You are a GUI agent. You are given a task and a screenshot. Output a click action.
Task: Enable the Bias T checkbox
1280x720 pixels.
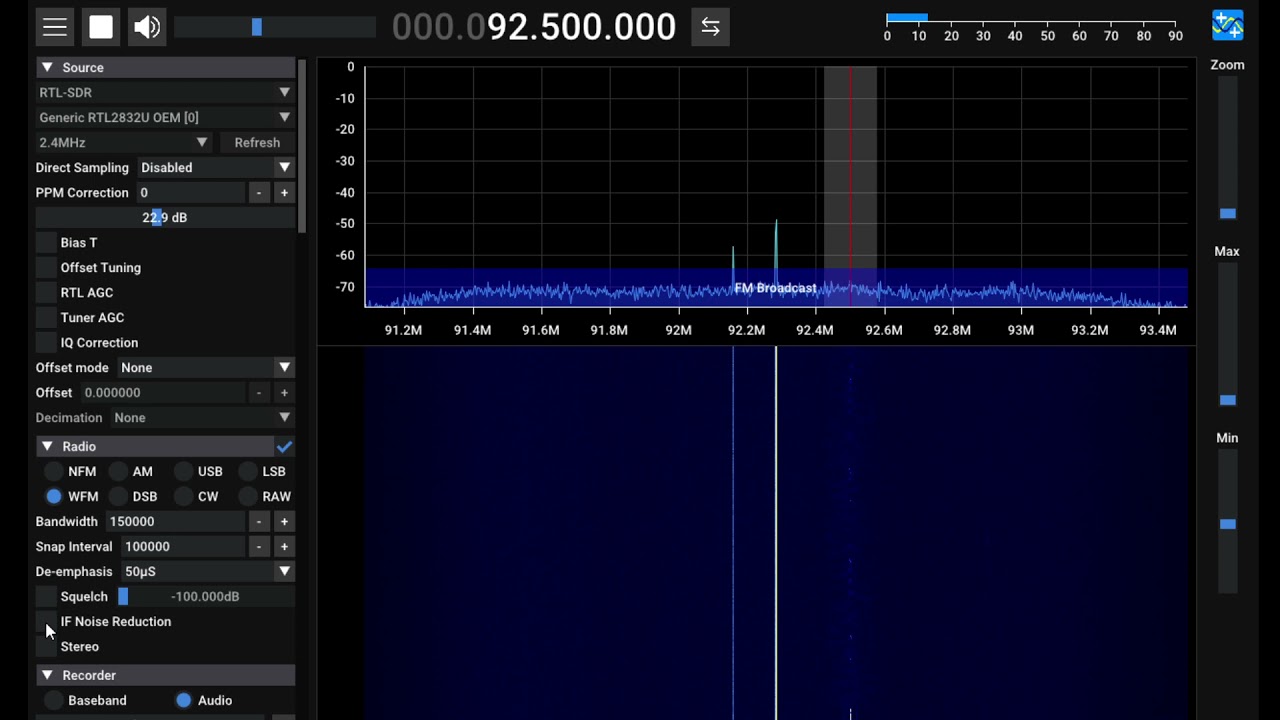[x=46, y=242]
